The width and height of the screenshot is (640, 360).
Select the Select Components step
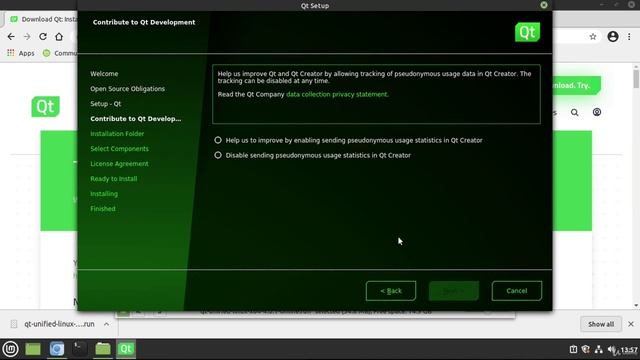pyautogui.click(x=119, y=149)
